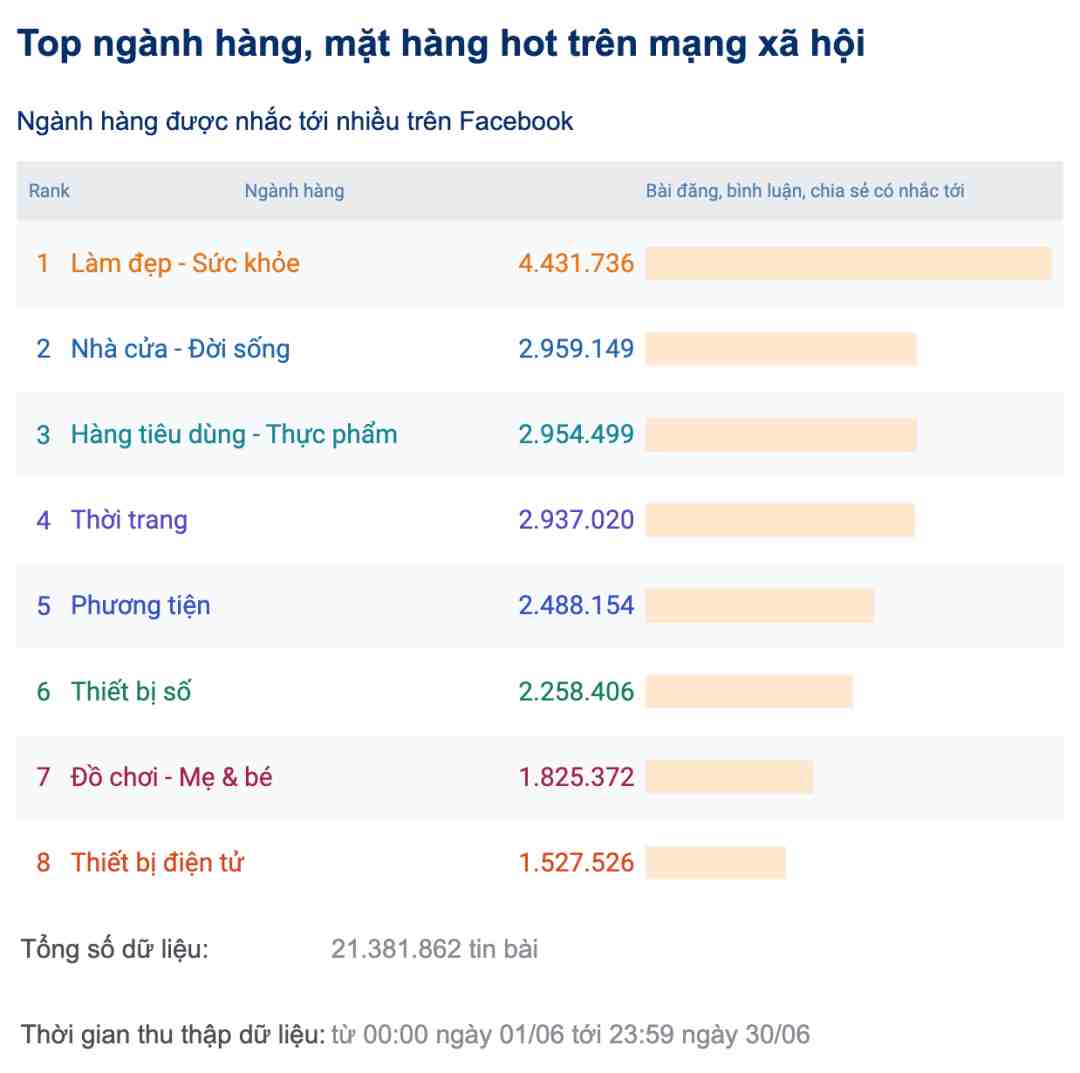
Task: Click the 'Bài đăng, bình luận, chia sẻ' column header
Action: pyautogui.click(x=804, y=191)
